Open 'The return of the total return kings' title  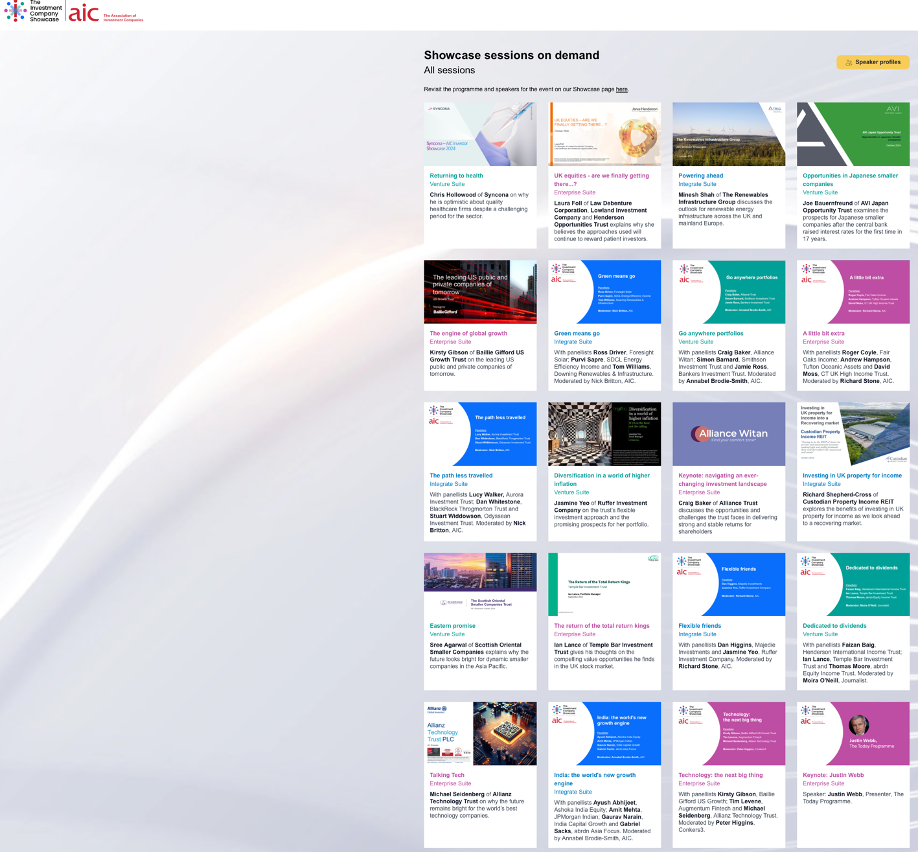coord(601,626)
